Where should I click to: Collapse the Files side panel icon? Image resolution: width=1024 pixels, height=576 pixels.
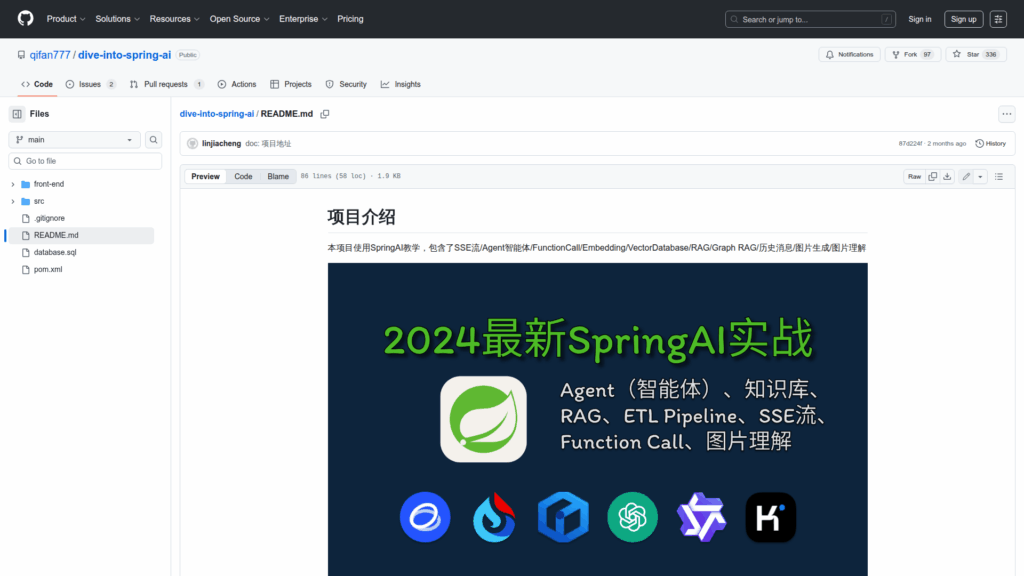click(17, 114)
